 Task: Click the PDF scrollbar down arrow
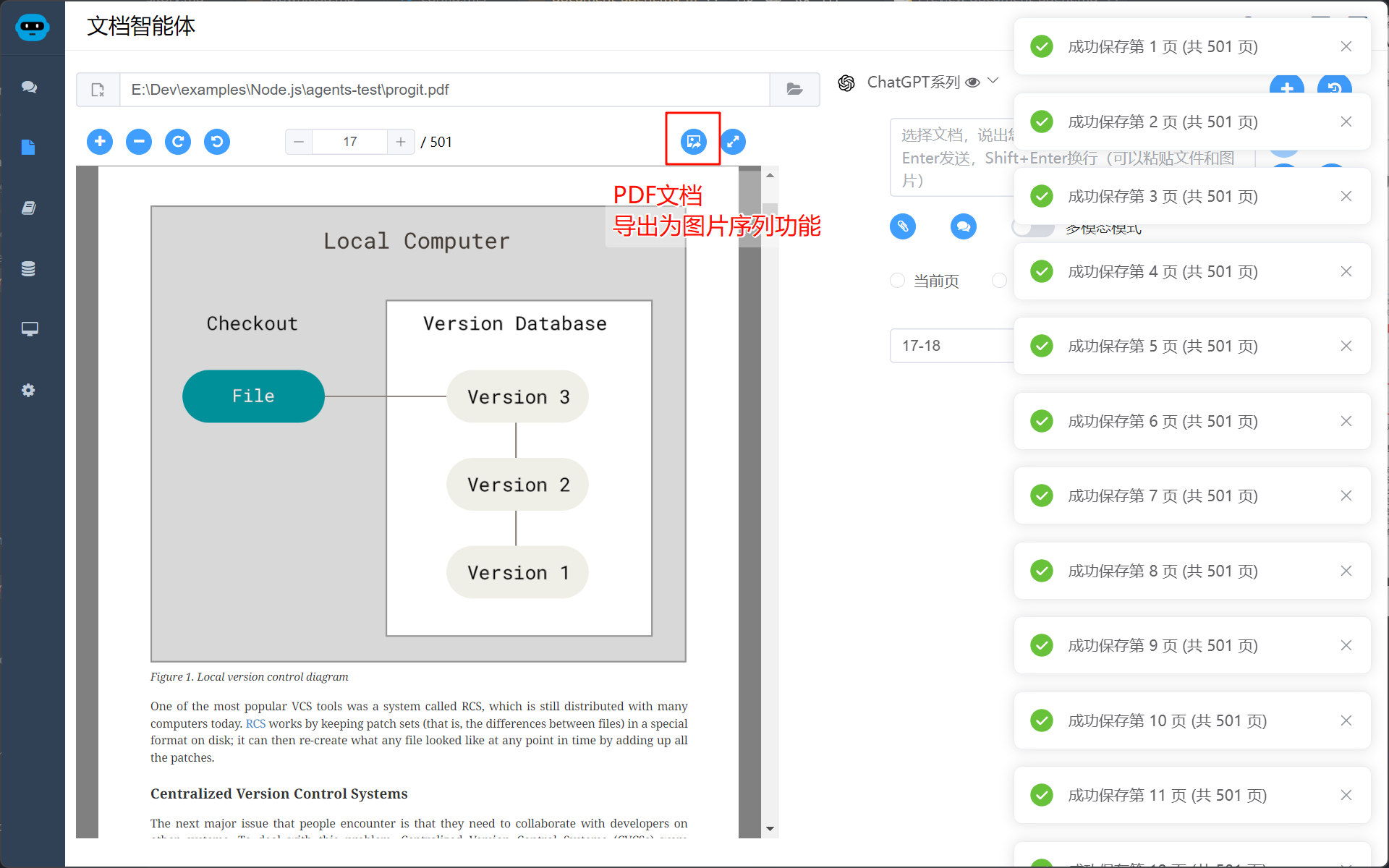tap(770, 829)
